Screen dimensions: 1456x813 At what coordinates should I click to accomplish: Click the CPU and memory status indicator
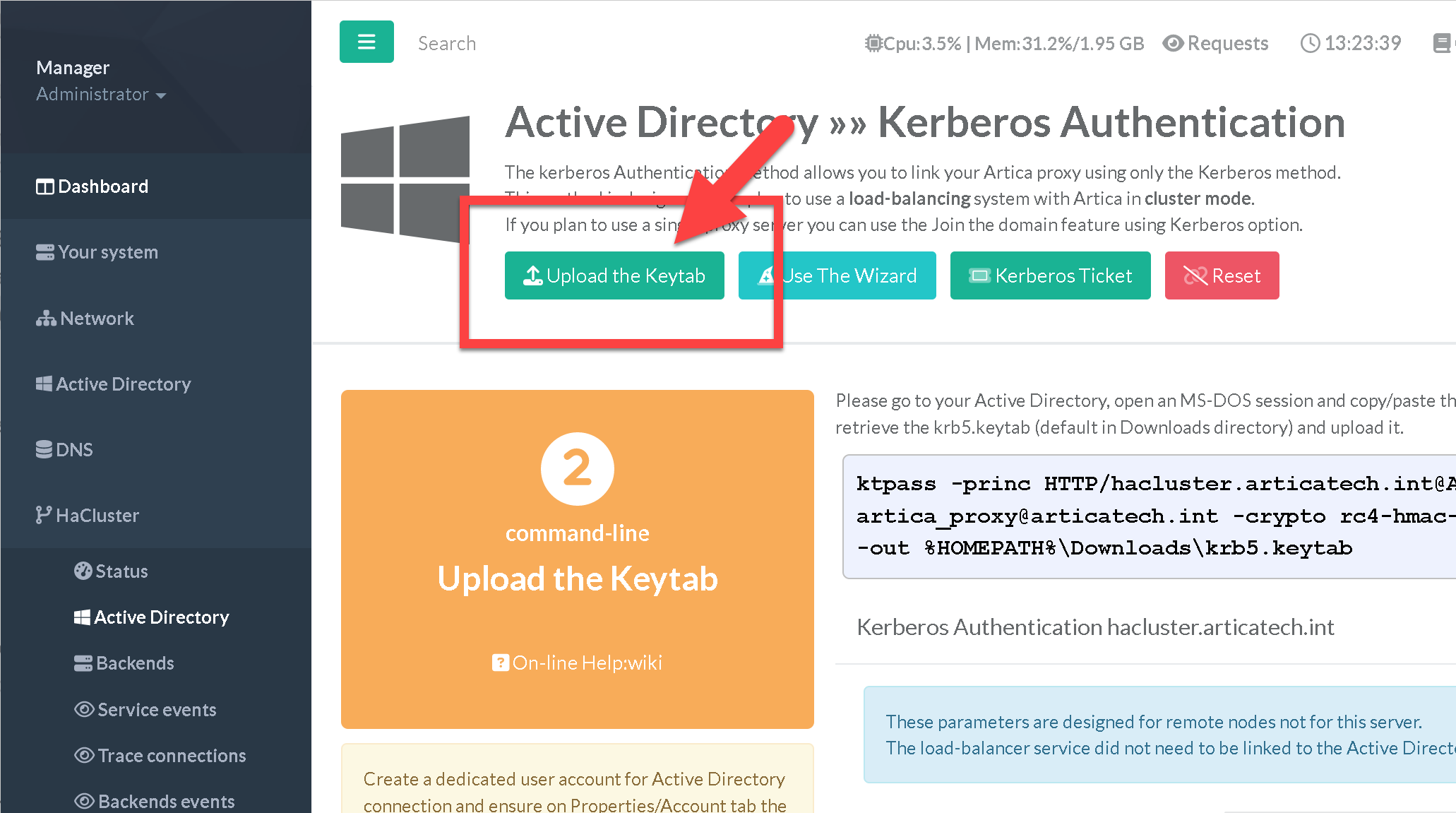tap(1003, 44)
